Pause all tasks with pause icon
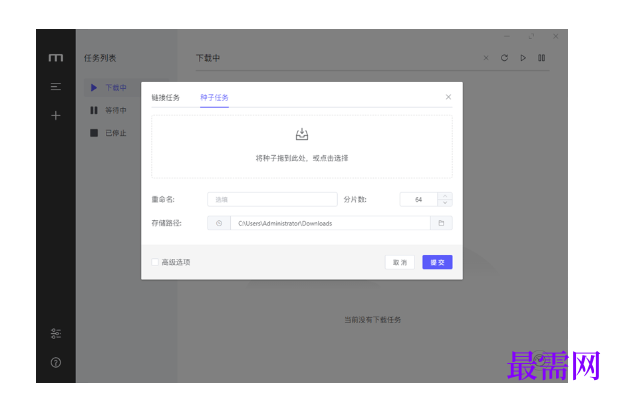 coord(542,58)
